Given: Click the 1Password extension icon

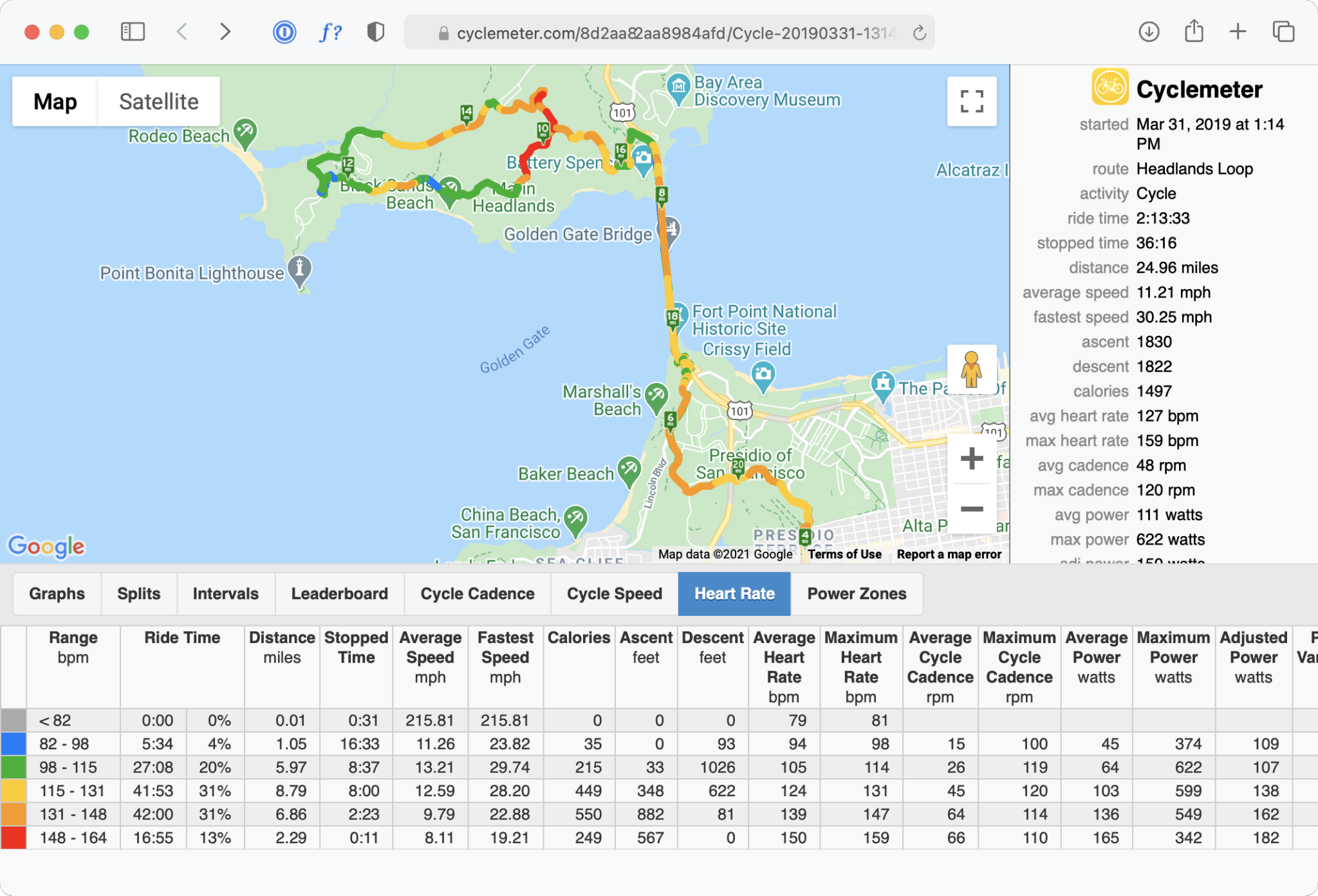Looking at the screenshot, I should point(284,31).
